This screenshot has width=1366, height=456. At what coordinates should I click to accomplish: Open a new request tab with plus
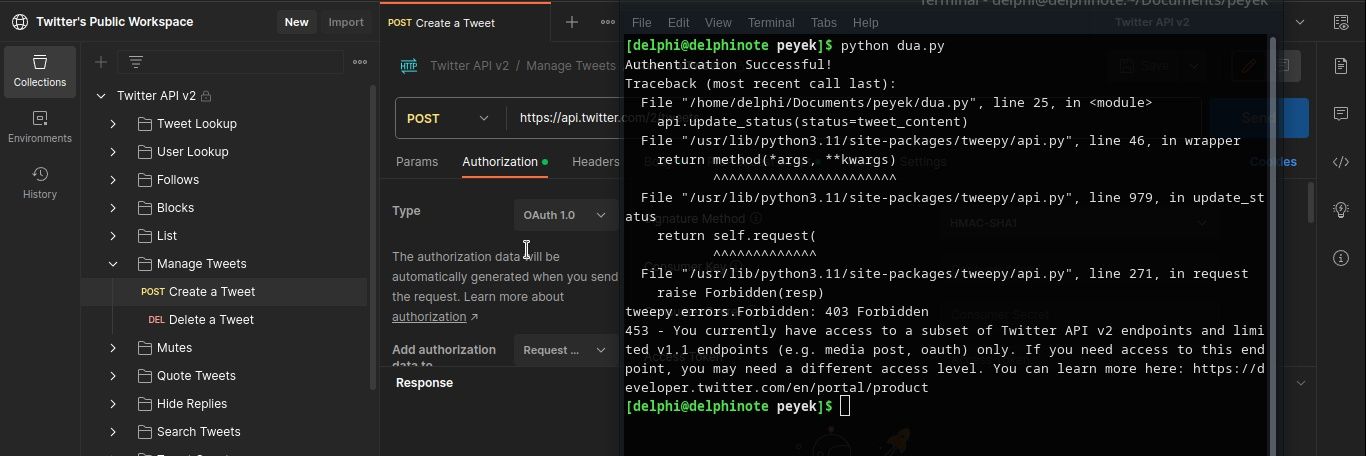point(572,22)
